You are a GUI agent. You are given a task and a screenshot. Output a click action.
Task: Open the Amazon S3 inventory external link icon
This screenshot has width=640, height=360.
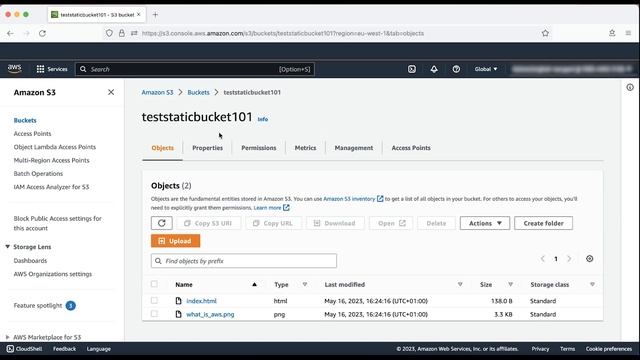pos(380,199)
